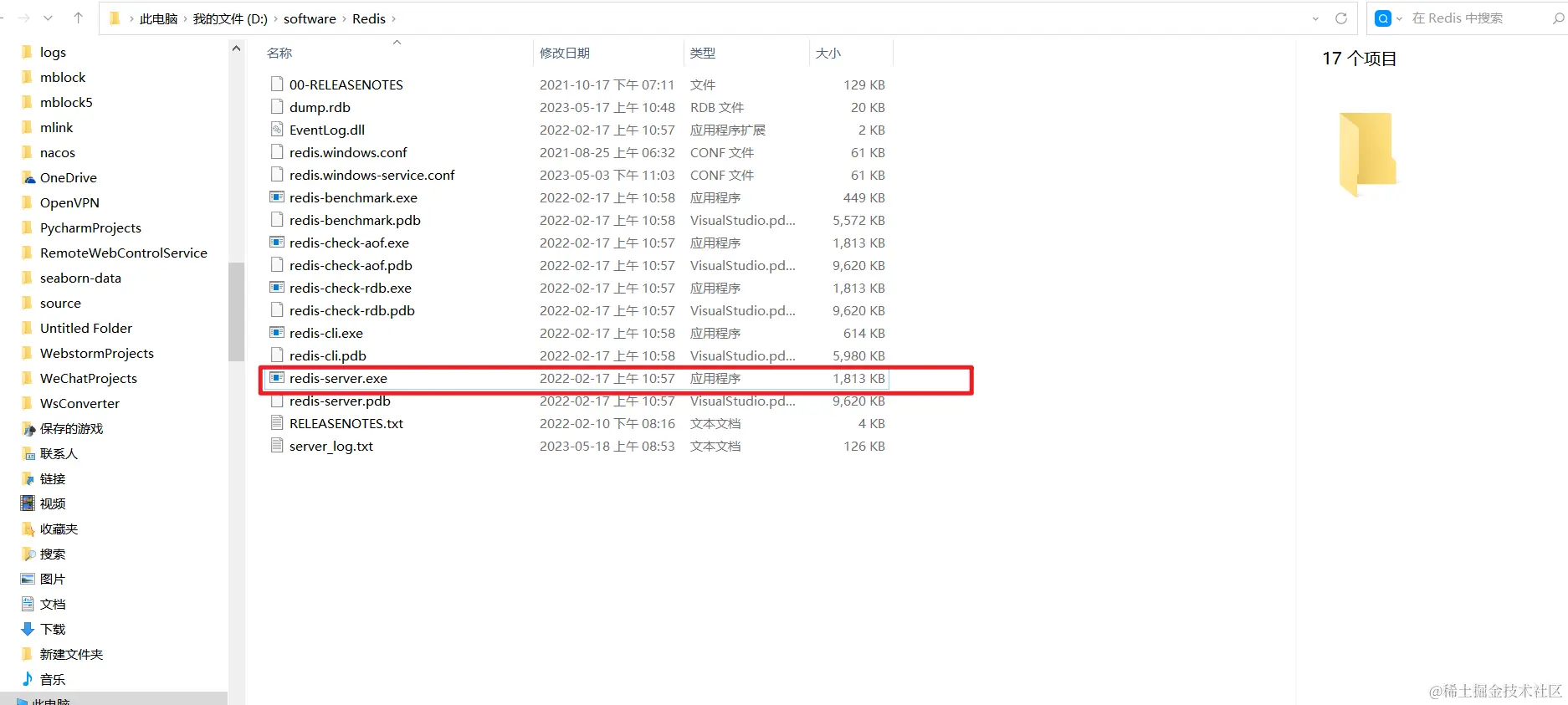
Task: Select the server_log.txt document icon
Action: 277,445
